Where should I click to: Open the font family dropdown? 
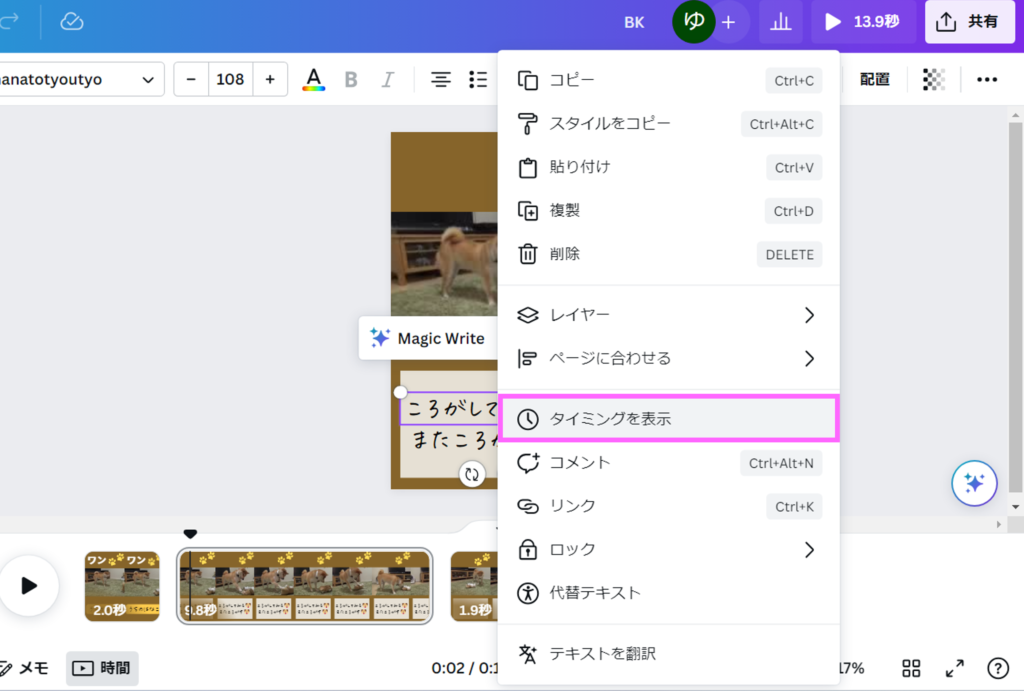point(80,79)
